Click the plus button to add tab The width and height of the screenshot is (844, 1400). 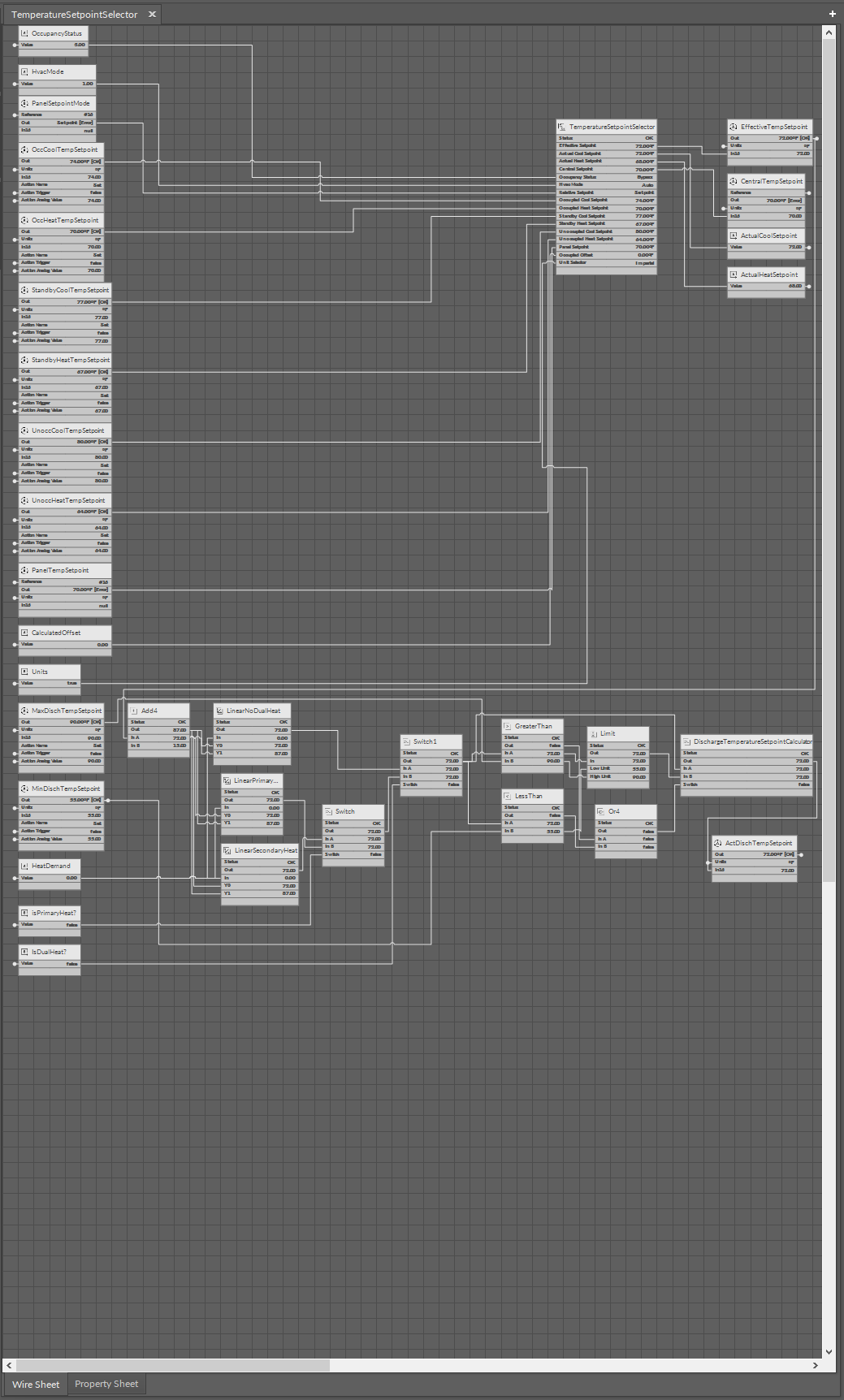832,14
